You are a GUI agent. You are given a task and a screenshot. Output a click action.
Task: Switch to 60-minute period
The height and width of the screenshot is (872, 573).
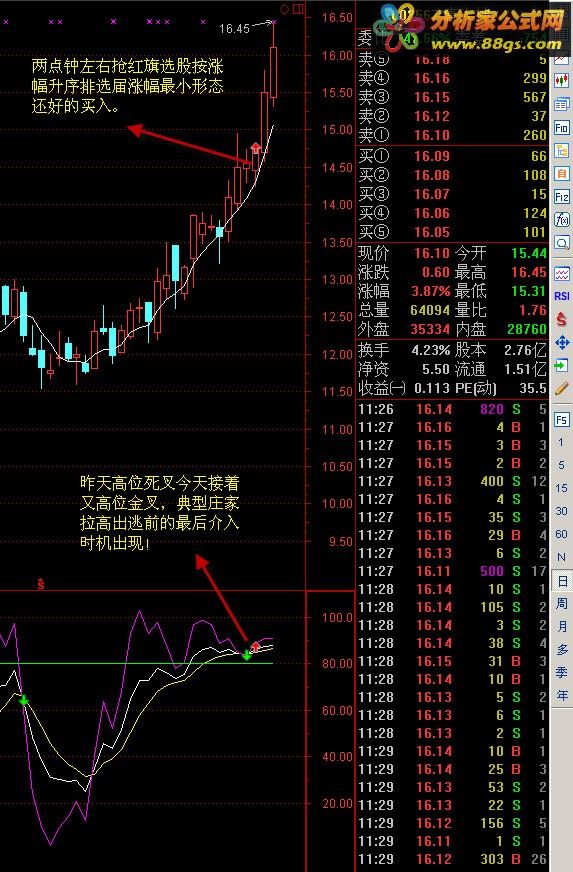click(x=561, y=534)
